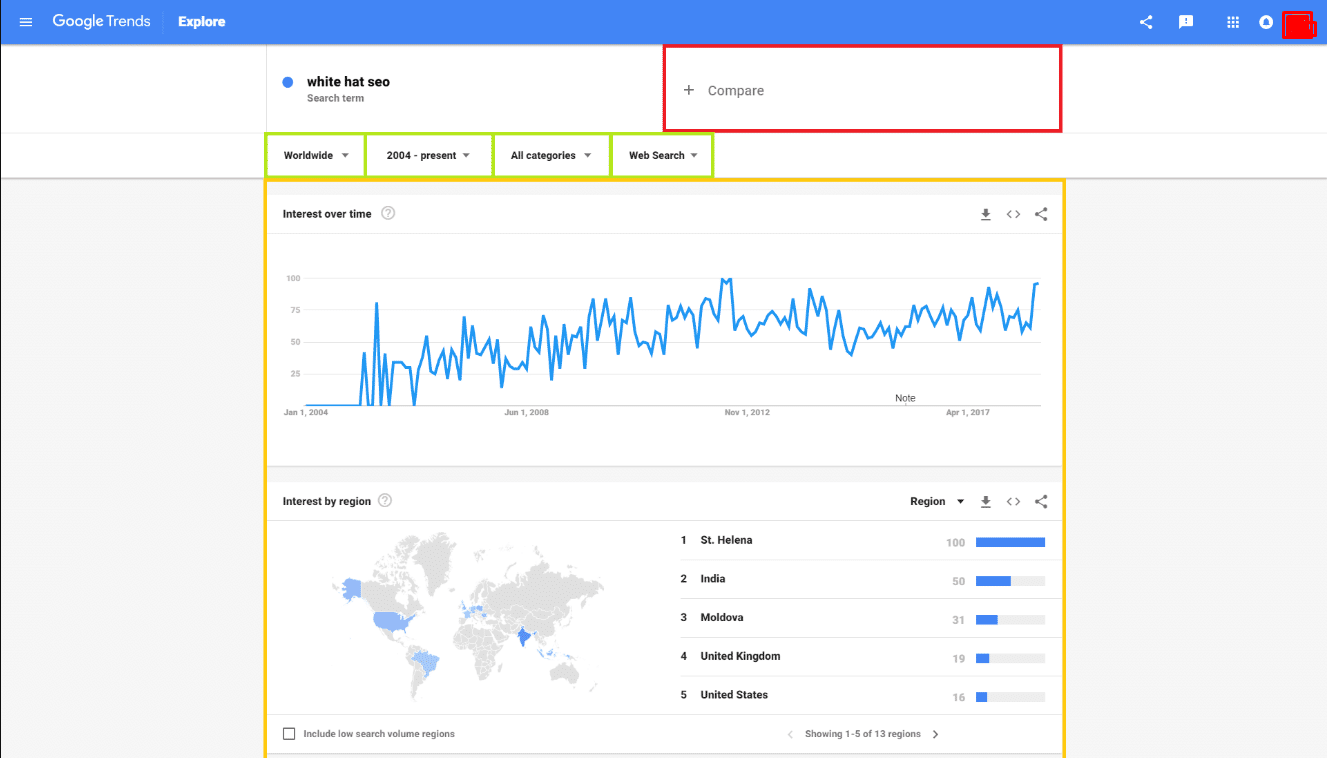This screenshot has width=1327, height=758.
Task: Open the 2004 - present date range dropdown
Action: pos(428,156)
